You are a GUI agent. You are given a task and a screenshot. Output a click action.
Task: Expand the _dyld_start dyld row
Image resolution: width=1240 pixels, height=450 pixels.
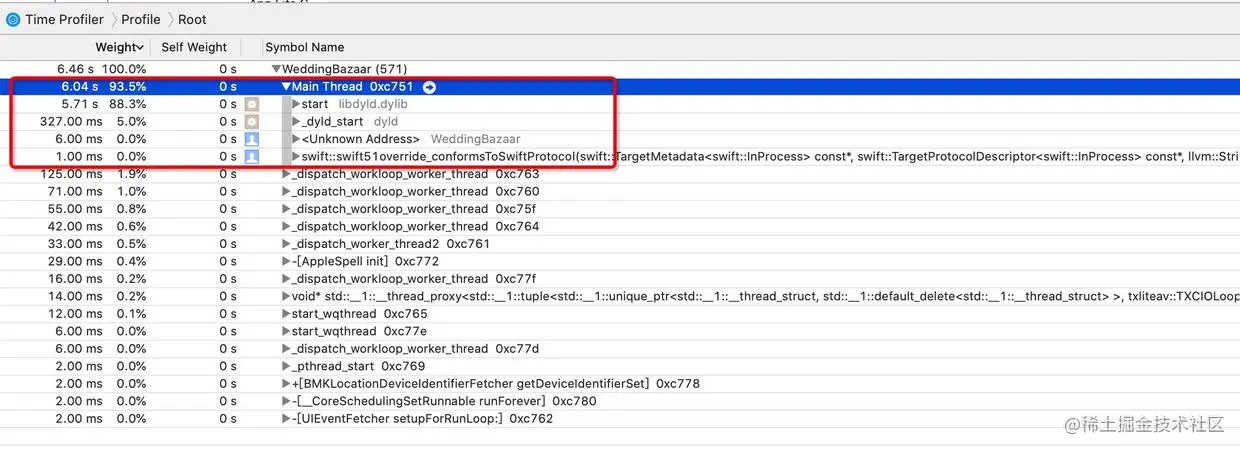[x=296, y=122]
